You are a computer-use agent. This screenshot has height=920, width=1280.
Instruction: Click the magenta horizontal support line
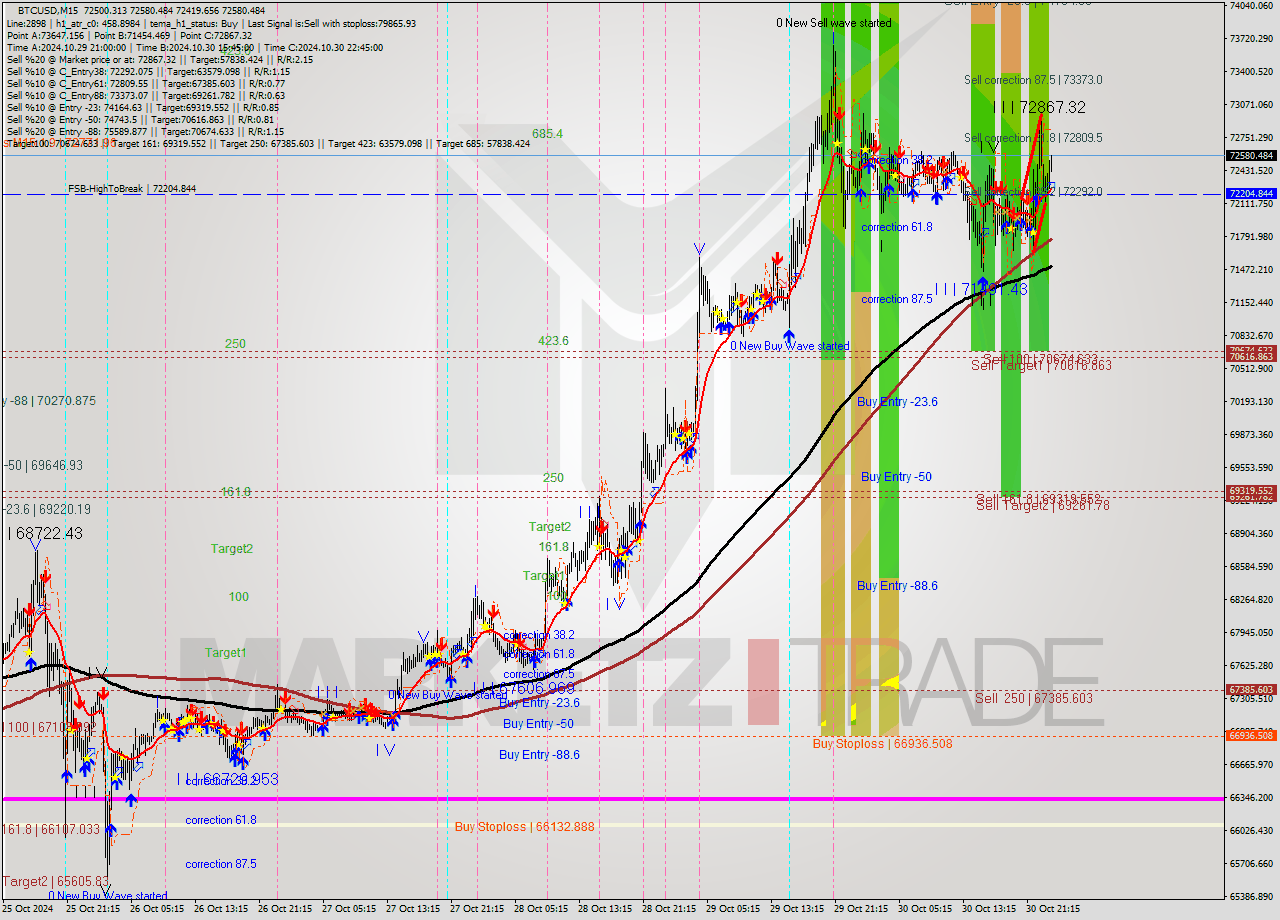[x=611, y=798]
